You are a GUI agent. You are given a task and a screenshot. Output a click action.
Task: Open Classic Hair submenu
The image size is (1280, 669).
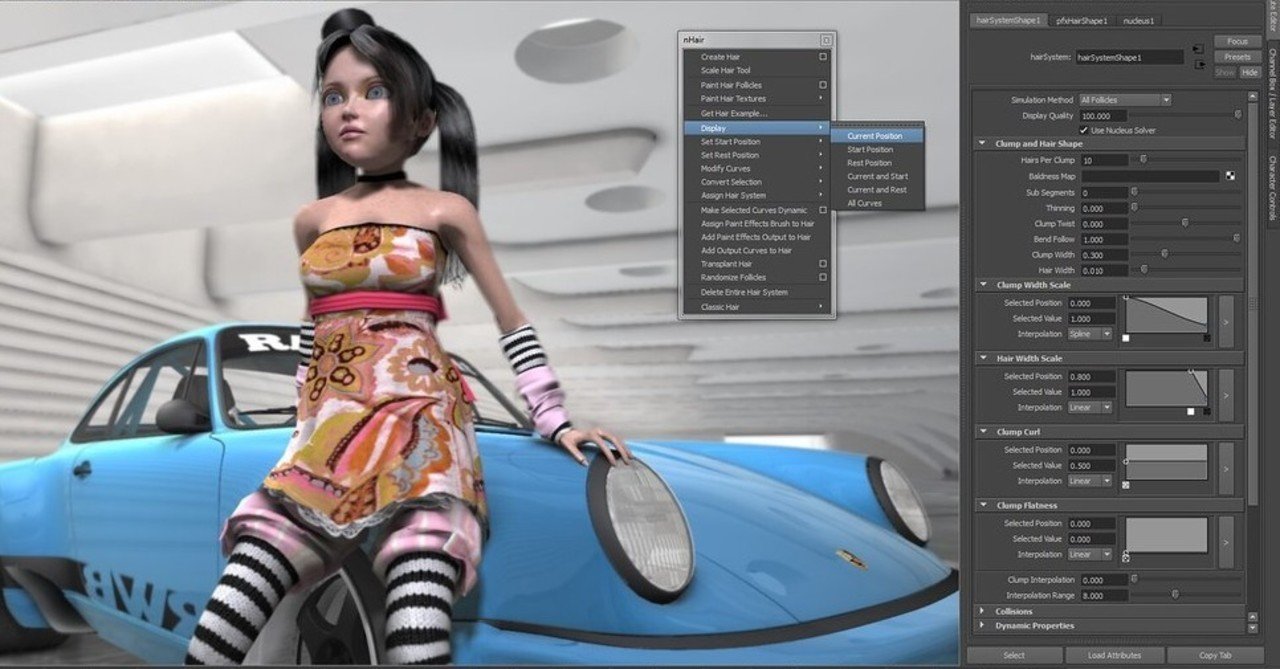point(756,306)
